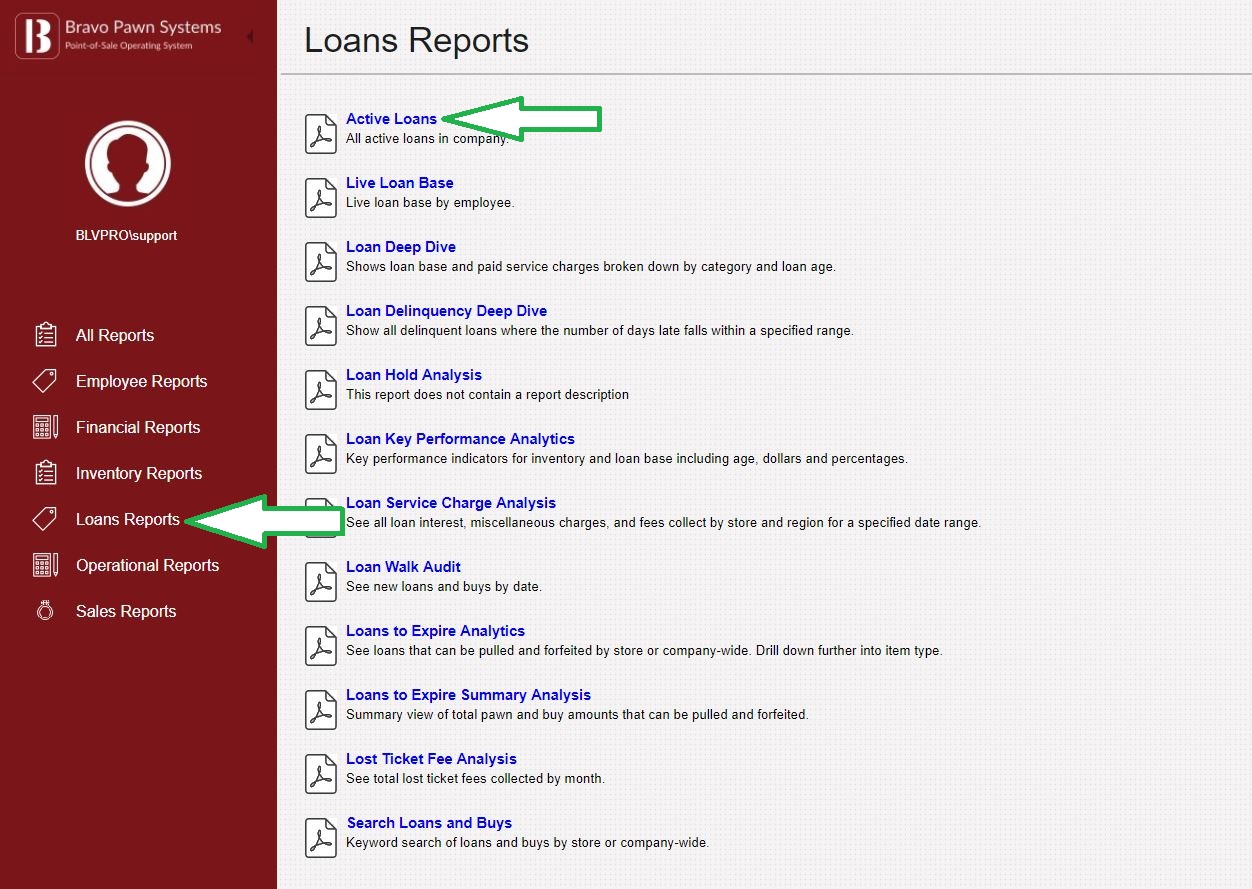Click the PDF icon beside Live Loan Base
1252x889 pixels.
[321, 198]
